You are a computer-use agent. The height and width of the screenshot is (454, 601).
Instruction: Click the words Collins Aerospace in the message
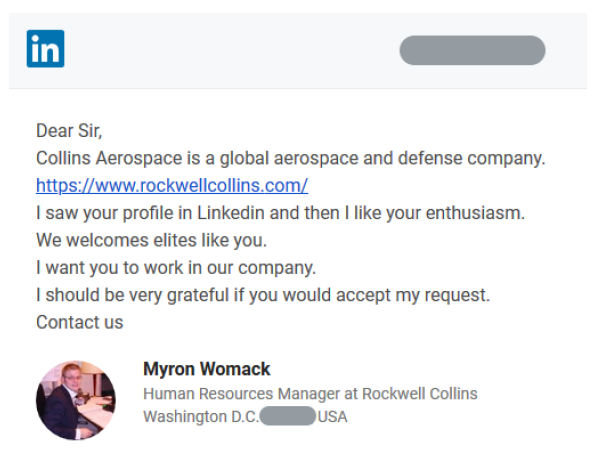[109, 158]
